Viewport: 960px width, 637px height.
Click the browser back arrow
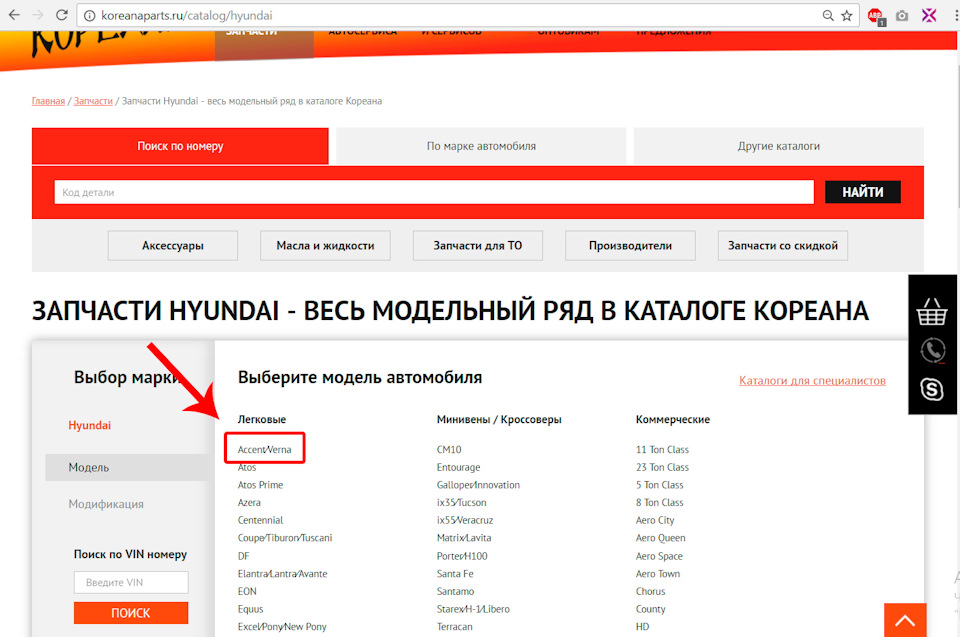coord(14,15)
